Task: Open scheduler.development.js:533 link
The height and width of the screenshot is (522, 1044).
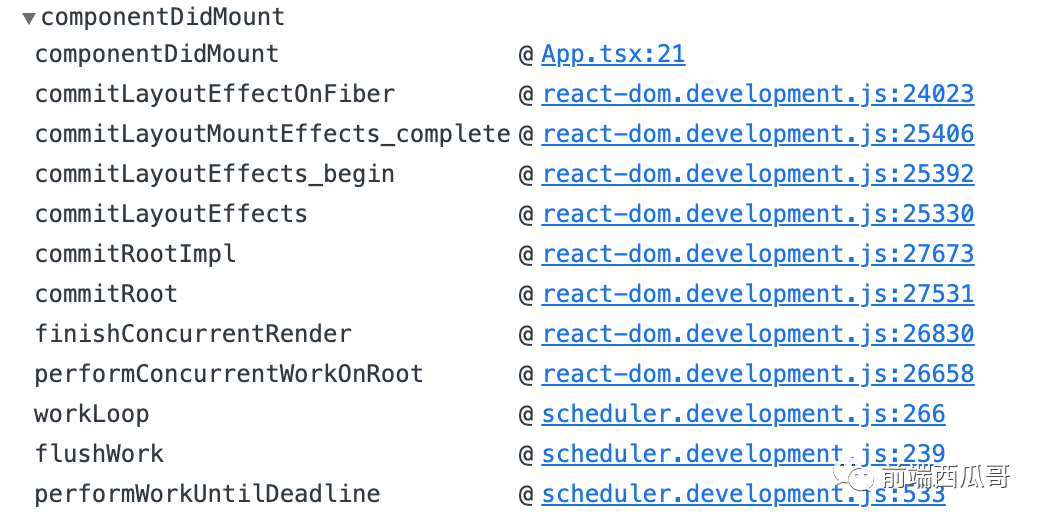Action: pyautogui.click(x=743, y=493)
